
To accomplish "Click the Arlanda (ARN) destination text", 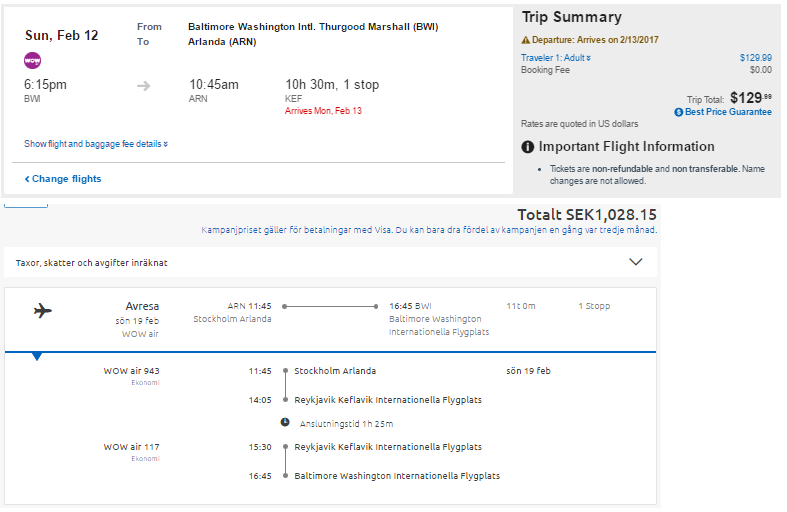I will [x=222, y=42].
